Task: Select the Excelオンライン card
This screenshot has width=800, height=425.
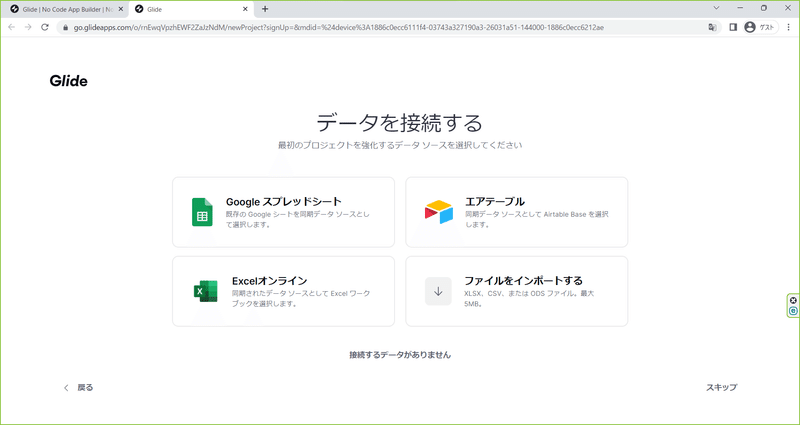Action: [x=284, y=291]
